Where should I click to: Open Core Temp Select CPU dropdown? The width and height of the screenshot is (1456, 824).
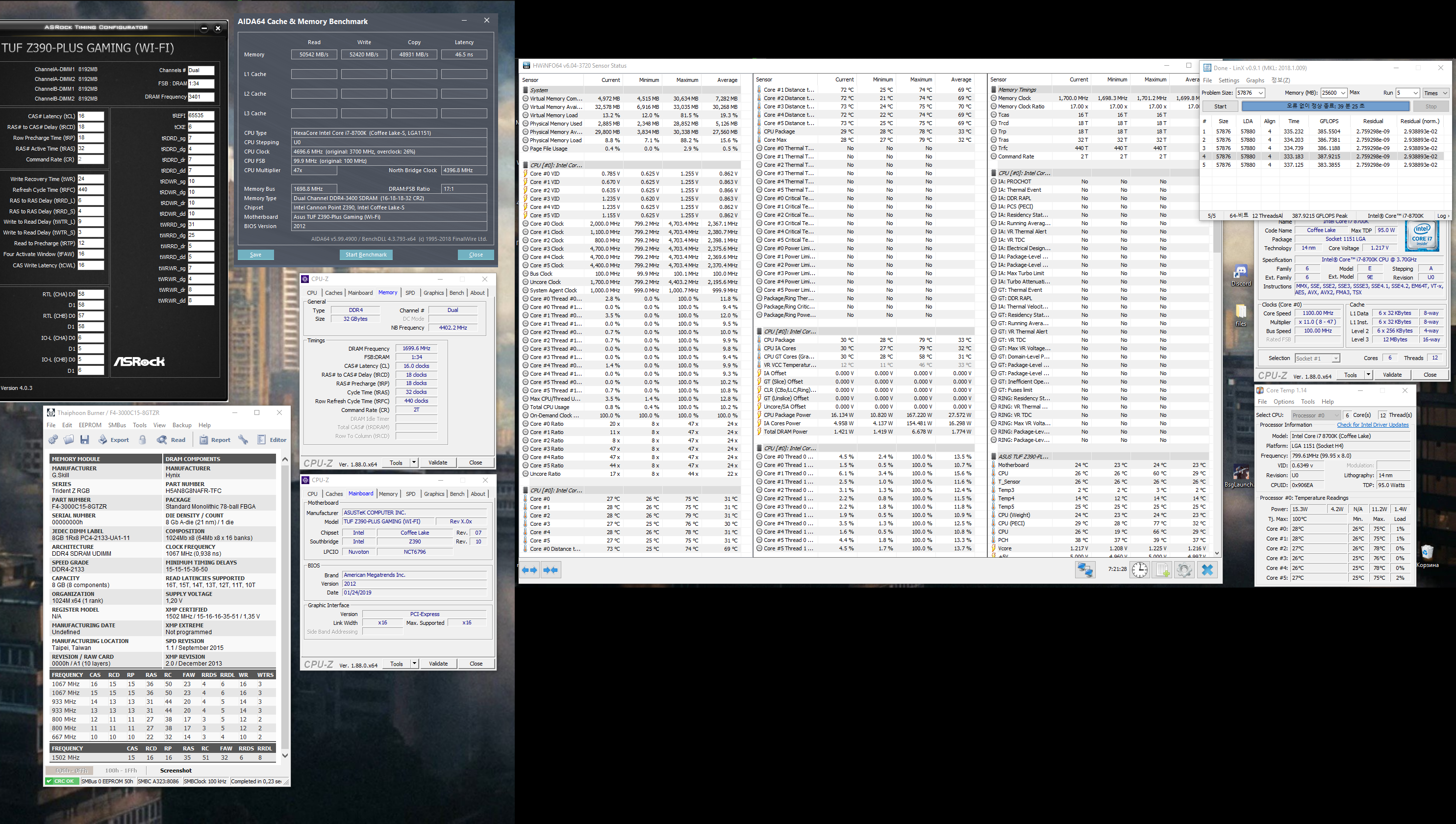point(1316,415)
